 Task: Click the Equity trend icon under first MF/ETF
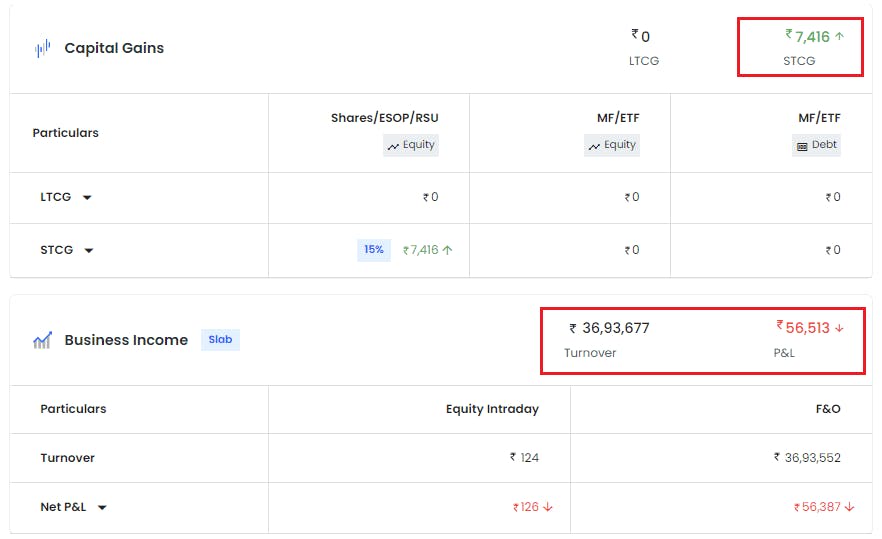[x=594, y=146]
